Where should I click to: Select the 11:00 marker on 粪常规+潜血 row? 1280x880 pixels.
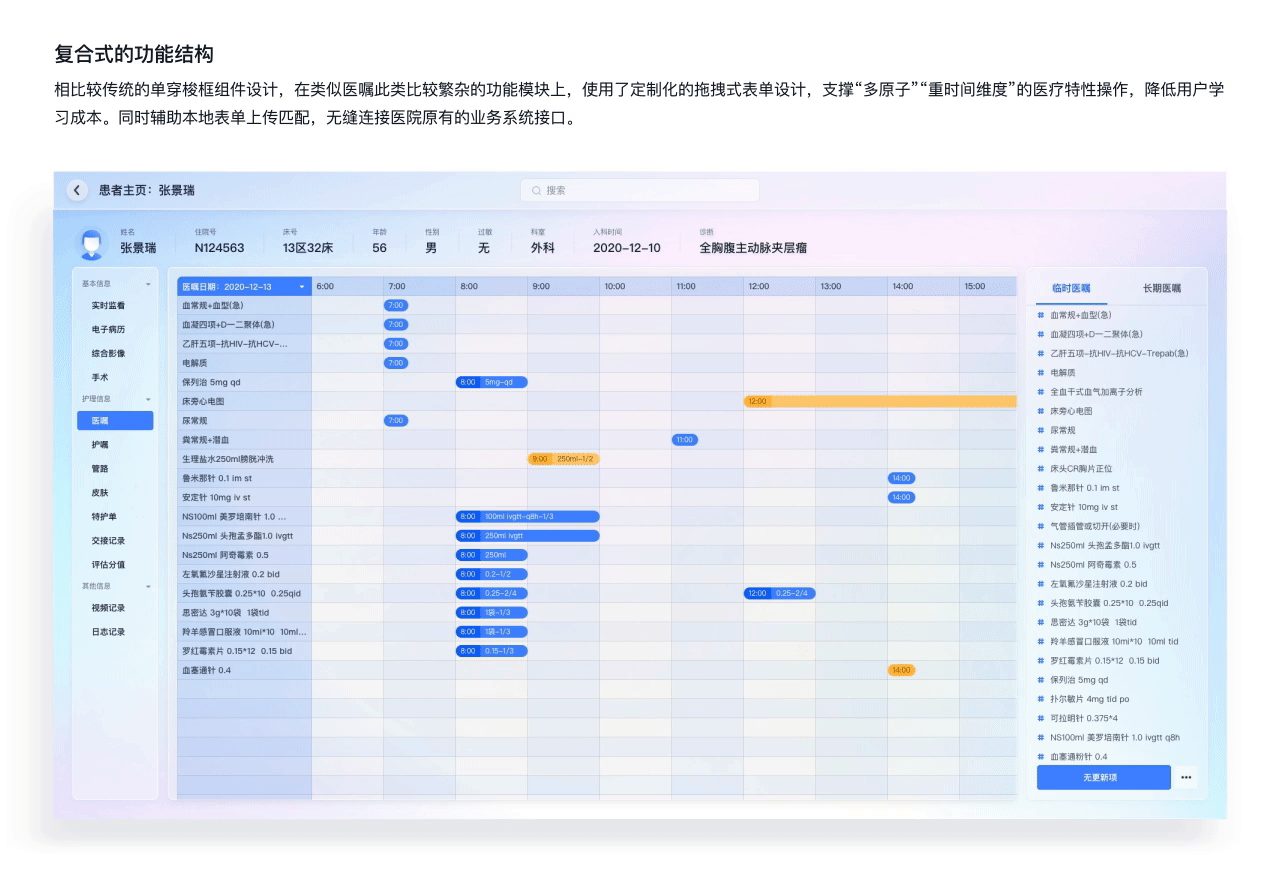[x=685, y=439]
